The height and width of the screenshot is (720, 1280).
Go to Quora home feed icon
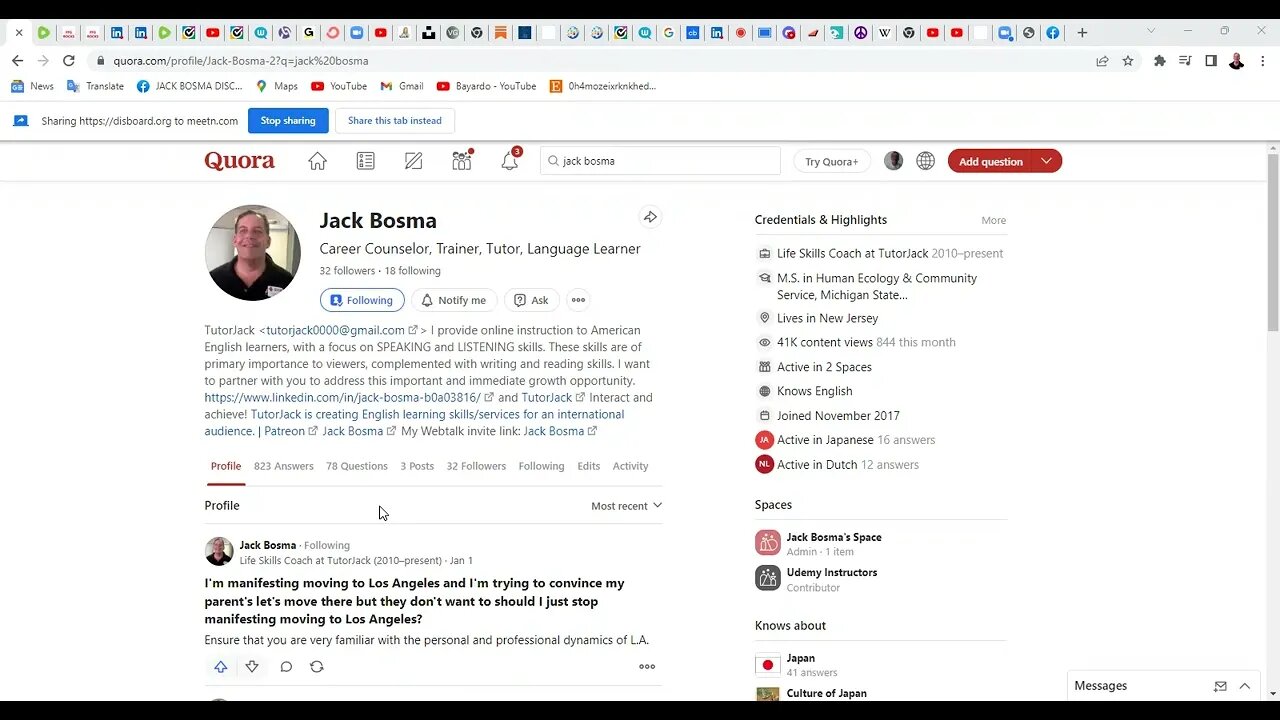pos(317,161)
